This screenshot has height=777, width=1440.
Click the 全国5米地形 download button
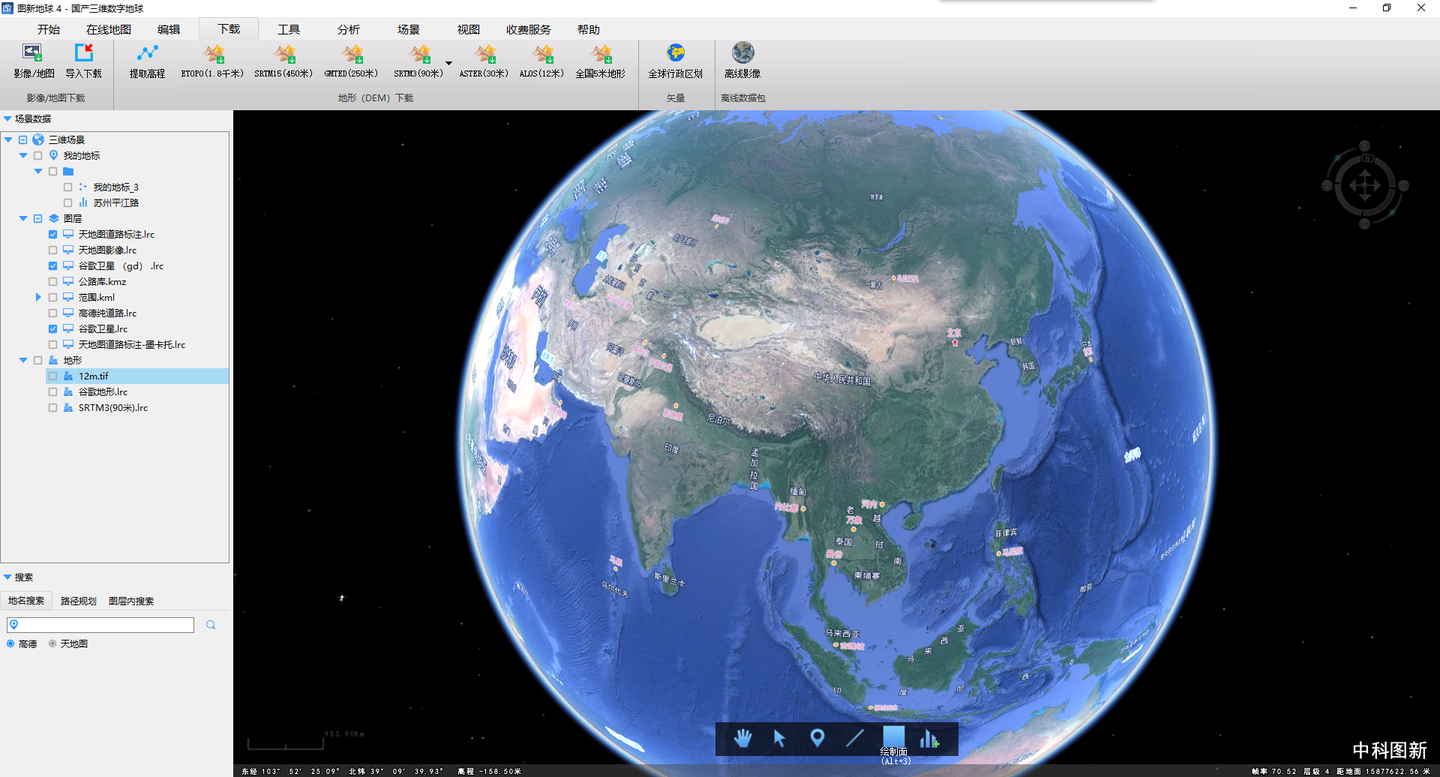coord(600,61)
